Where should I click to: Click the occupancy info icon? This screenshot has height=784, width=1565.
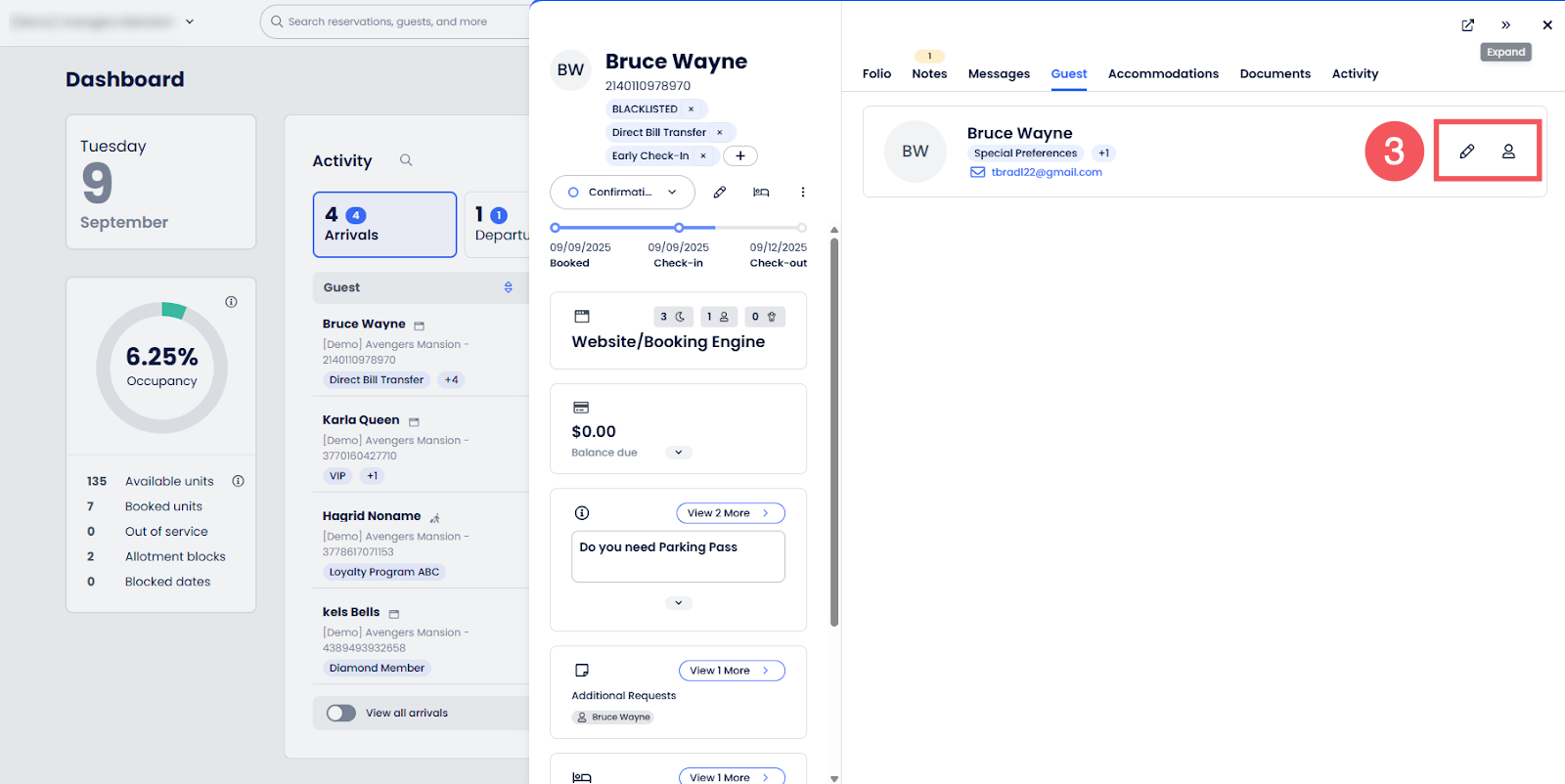pos(231,302)
